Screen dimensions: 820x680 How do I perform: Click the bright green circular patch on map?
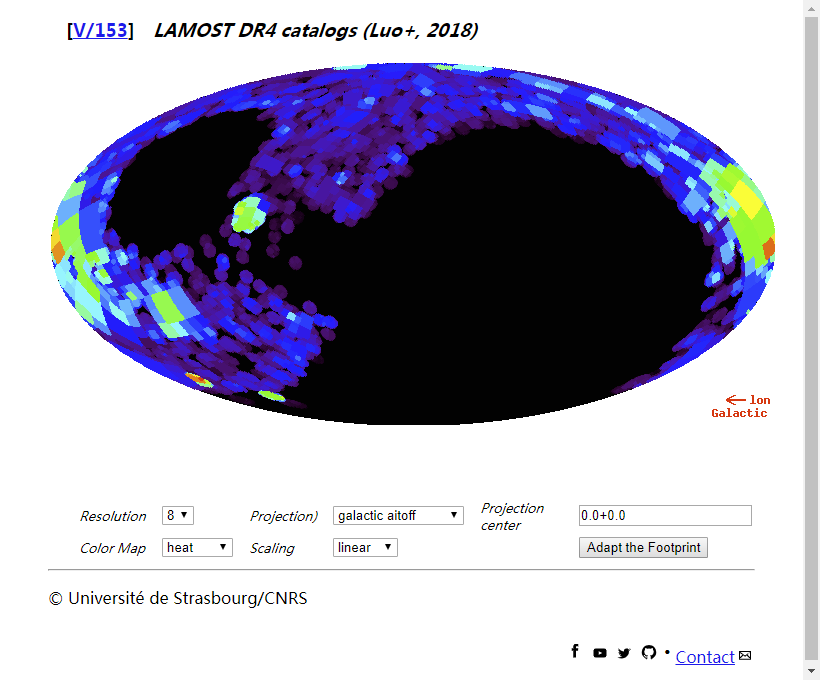tap(246, 213)
